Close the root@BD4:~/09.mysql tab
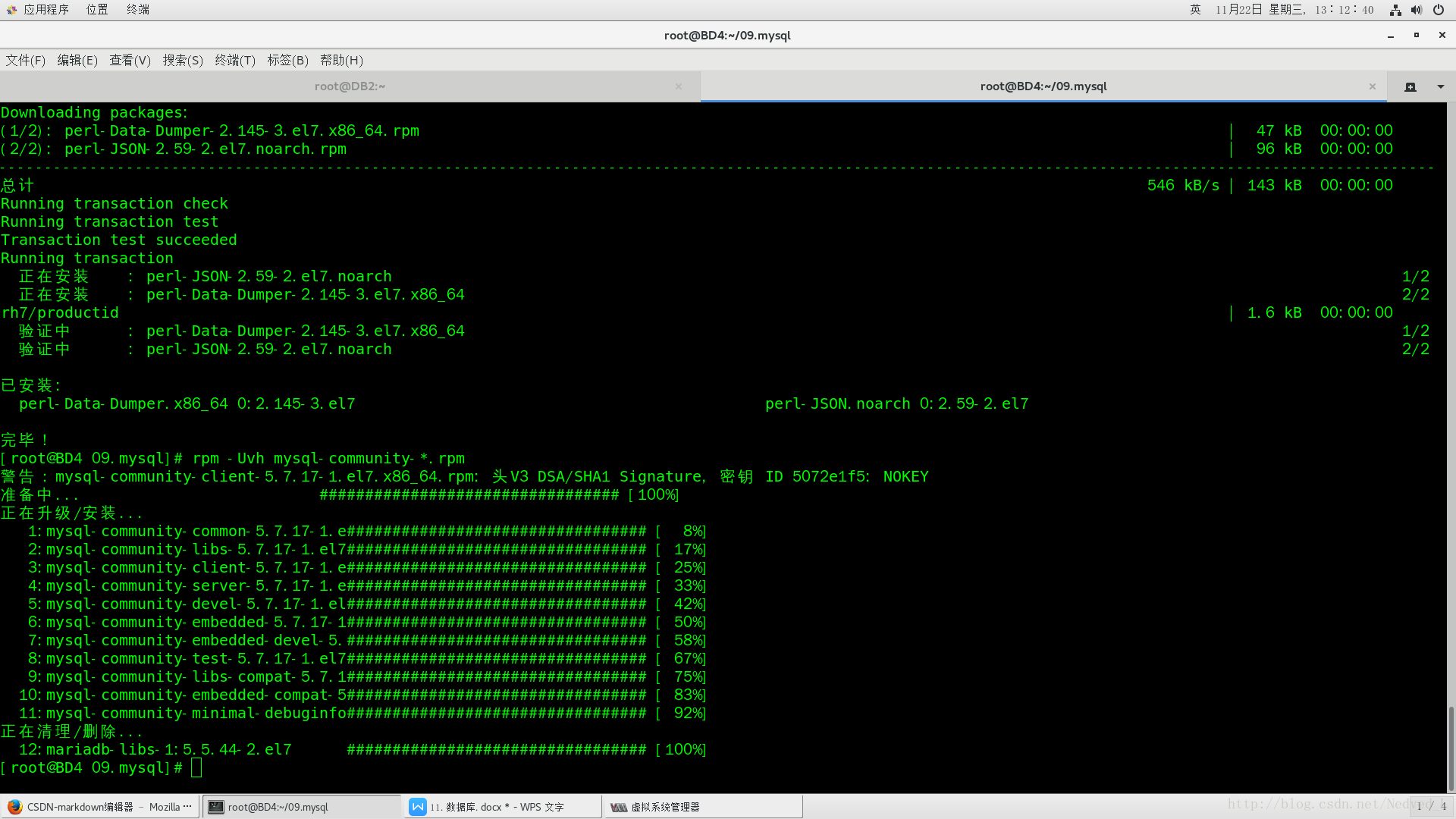The width and height of the screenshot is (1456, 819). (x=1373, y=86)
